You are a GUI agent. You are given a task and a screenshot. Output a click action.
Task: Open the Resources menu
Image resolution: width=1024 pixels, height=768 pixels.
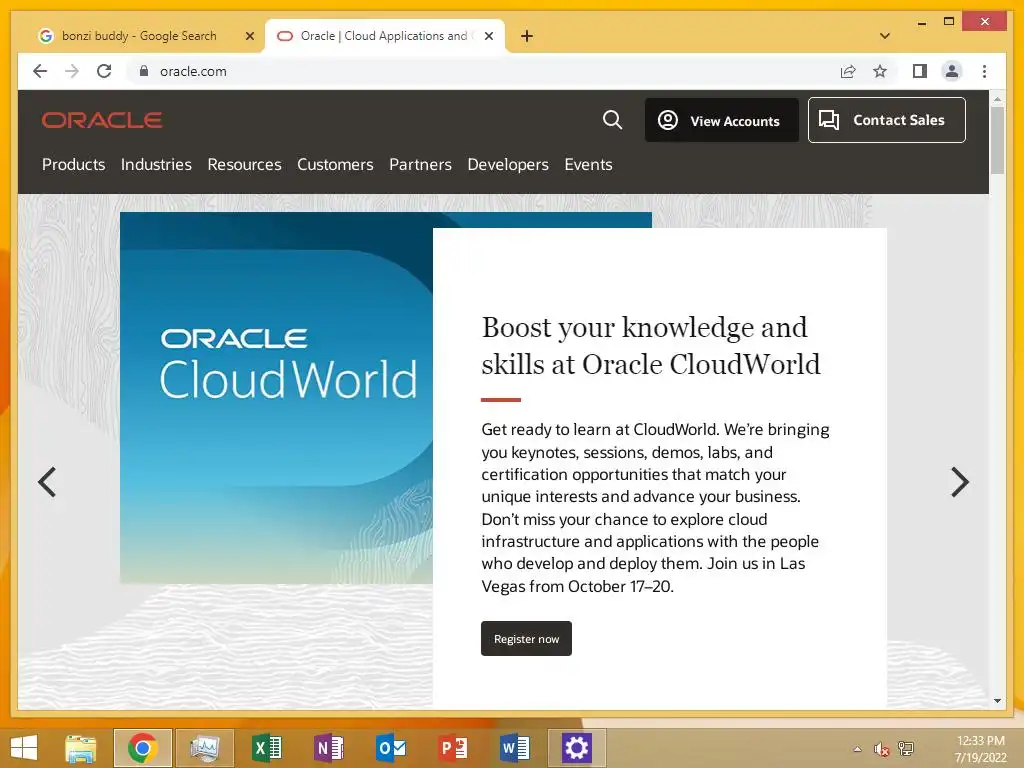(244, 165)
